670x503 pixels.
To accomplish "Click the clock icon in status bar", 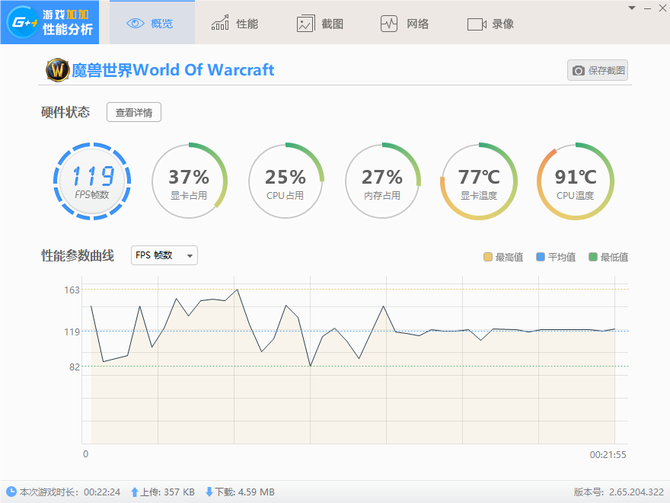I will 11,491.
